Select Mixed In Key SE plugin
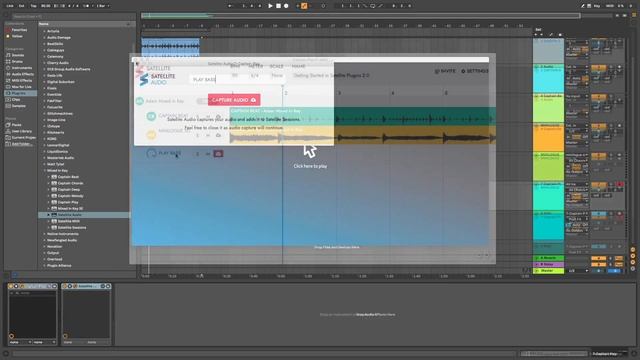The height and width of the screenshot is (360, 640). (x=70, y=209)
